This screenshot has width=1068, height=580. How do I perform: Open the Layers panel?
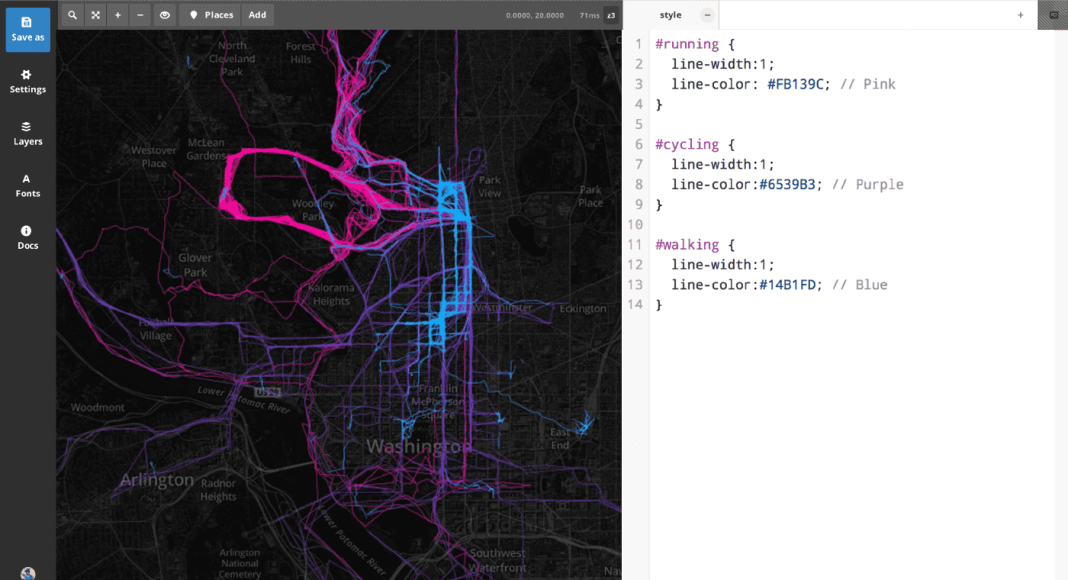(x=27, y=133)
